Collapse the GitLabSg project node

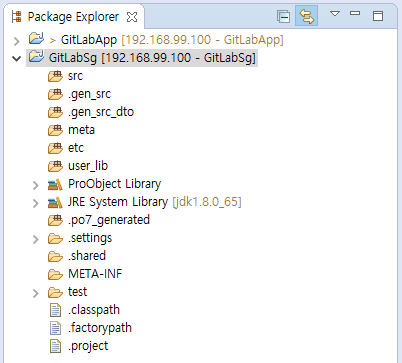pyautogui.click(x=16, y=59)
